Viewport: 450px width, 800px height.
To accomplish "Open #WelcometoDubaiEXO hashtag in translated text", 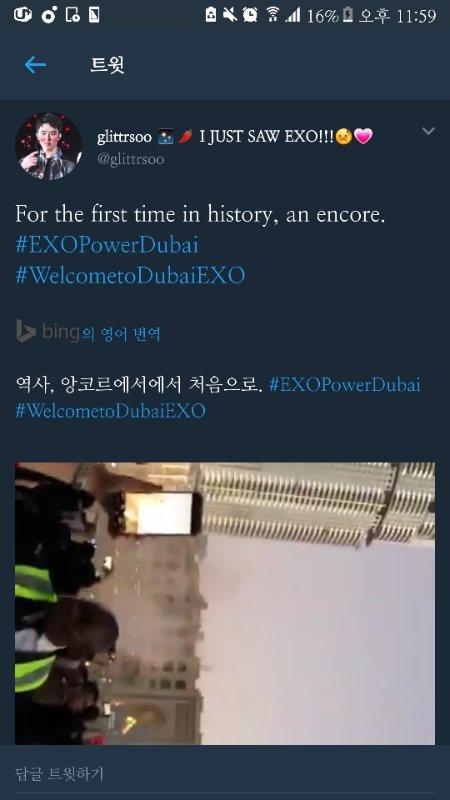I will point(111,410).
